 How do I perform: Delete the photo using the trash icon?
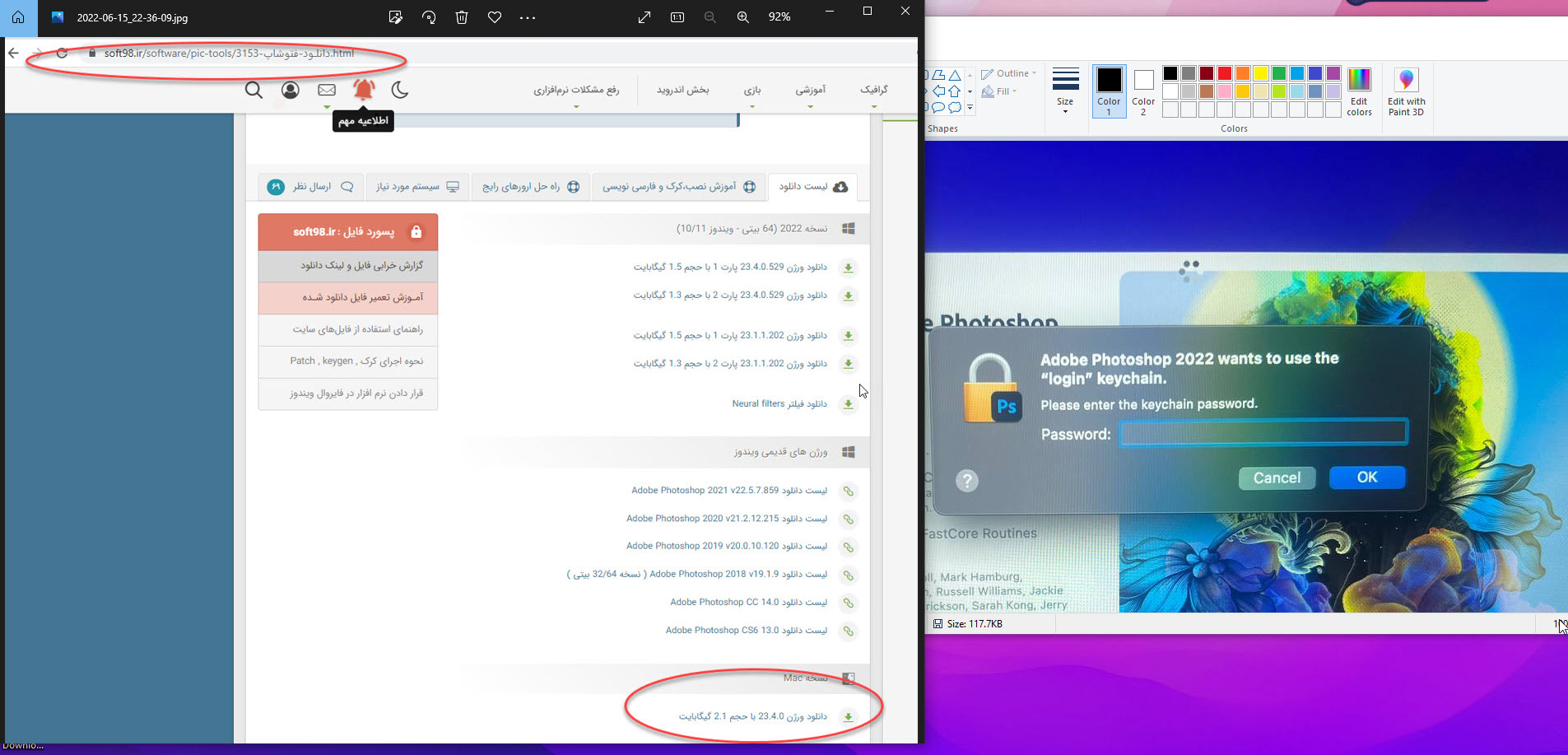pos(462,17)
